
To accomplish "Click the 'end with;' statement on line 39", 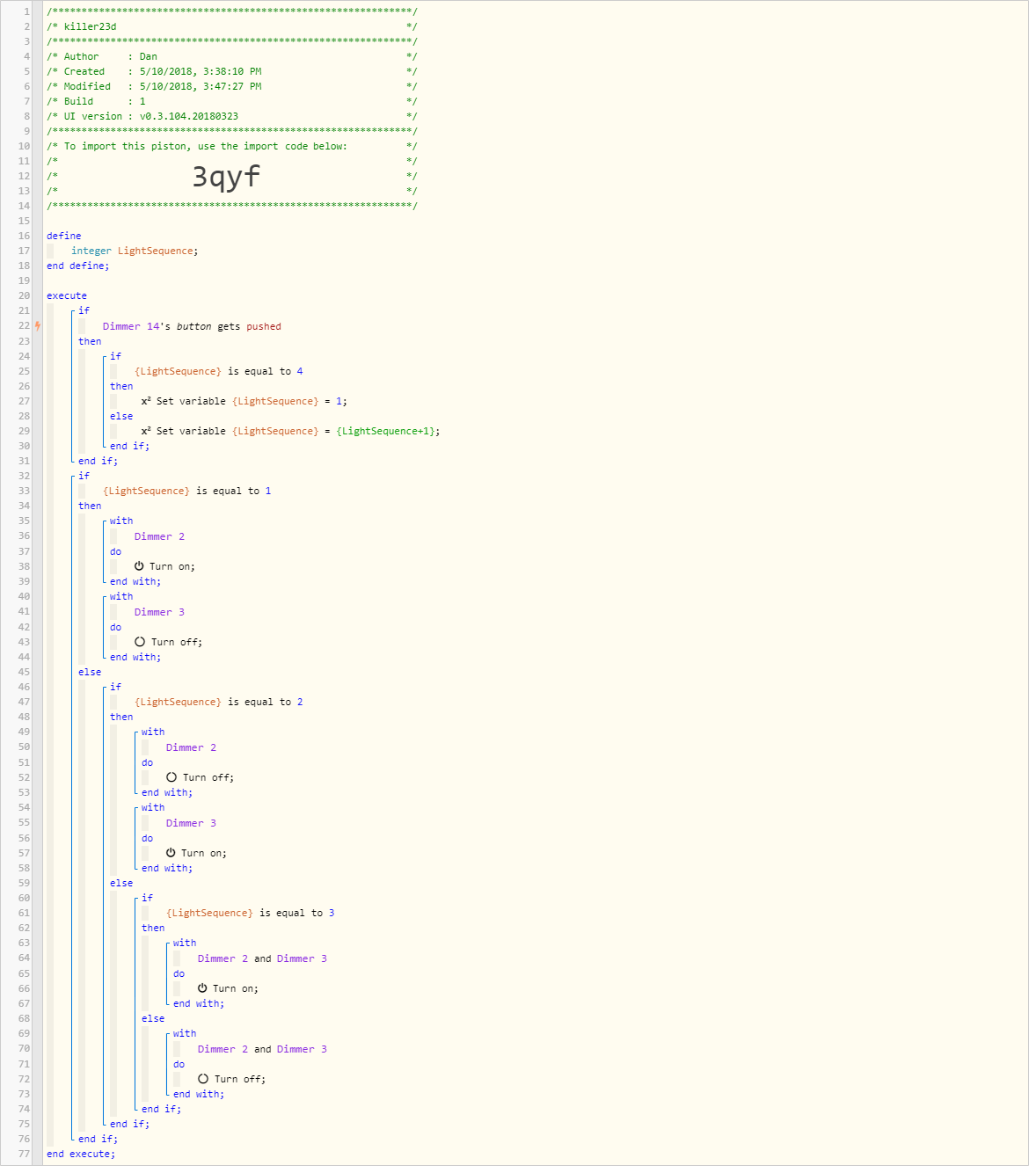I will pos(135,581).
